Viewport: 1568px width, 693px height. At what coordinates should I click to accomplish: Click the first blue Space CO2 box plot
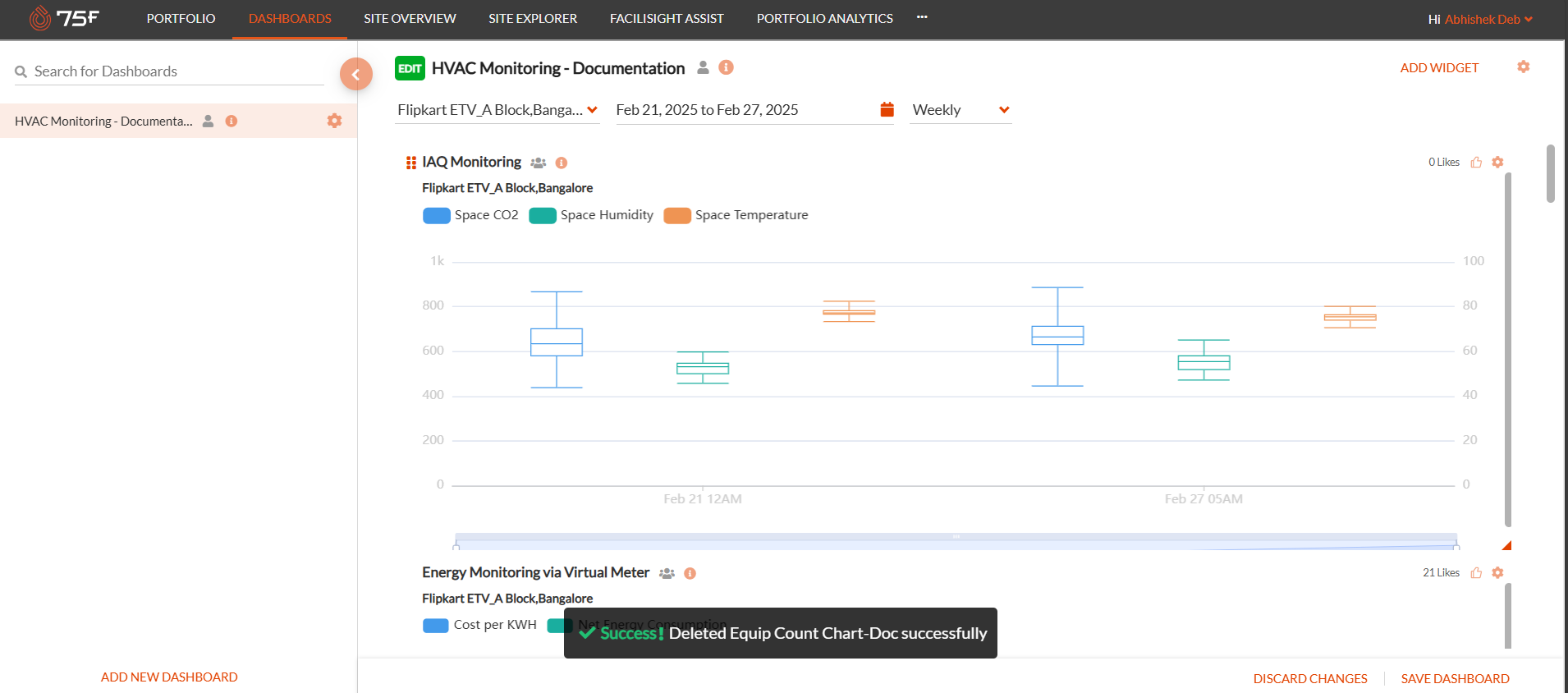click(557, 340)
